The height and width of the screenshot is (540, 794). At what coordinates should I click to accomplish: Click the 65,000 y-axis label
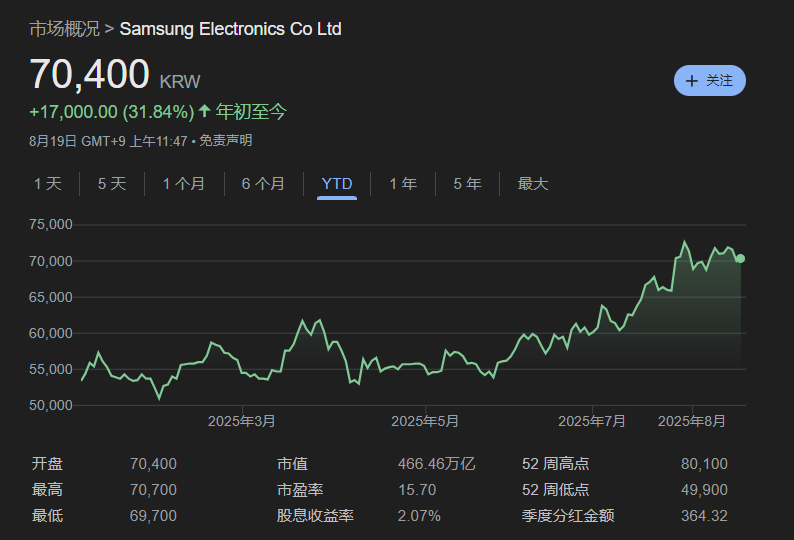tap(51, 297)
